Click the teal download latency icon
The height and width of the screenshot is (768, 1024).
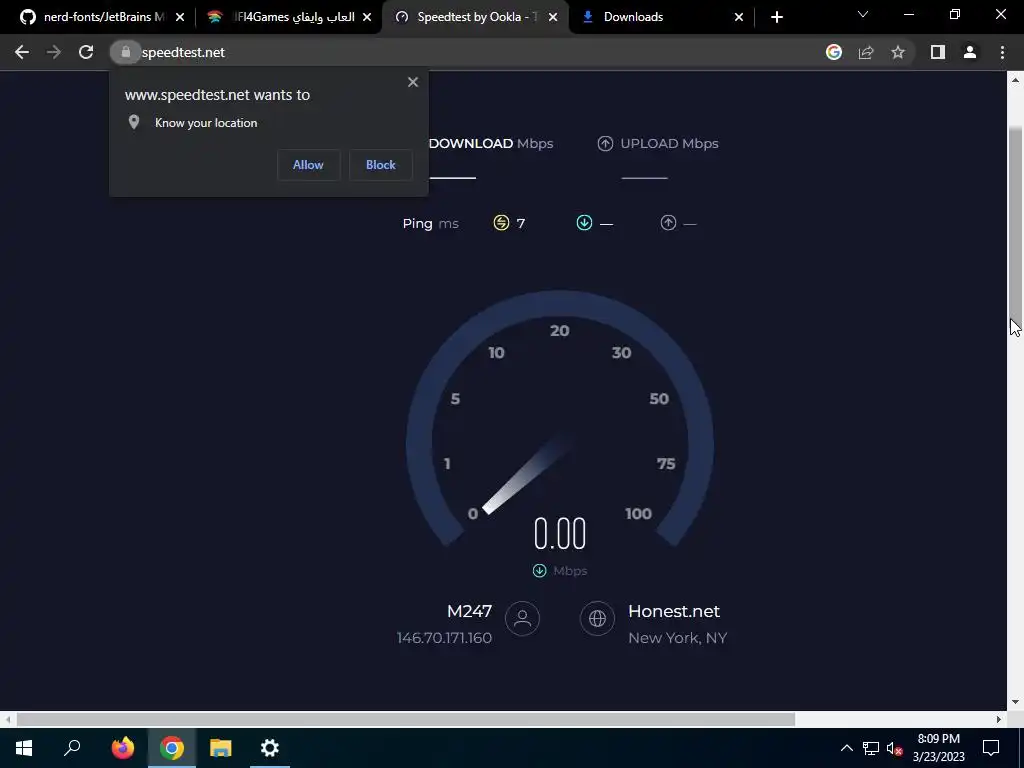point(584,223)
